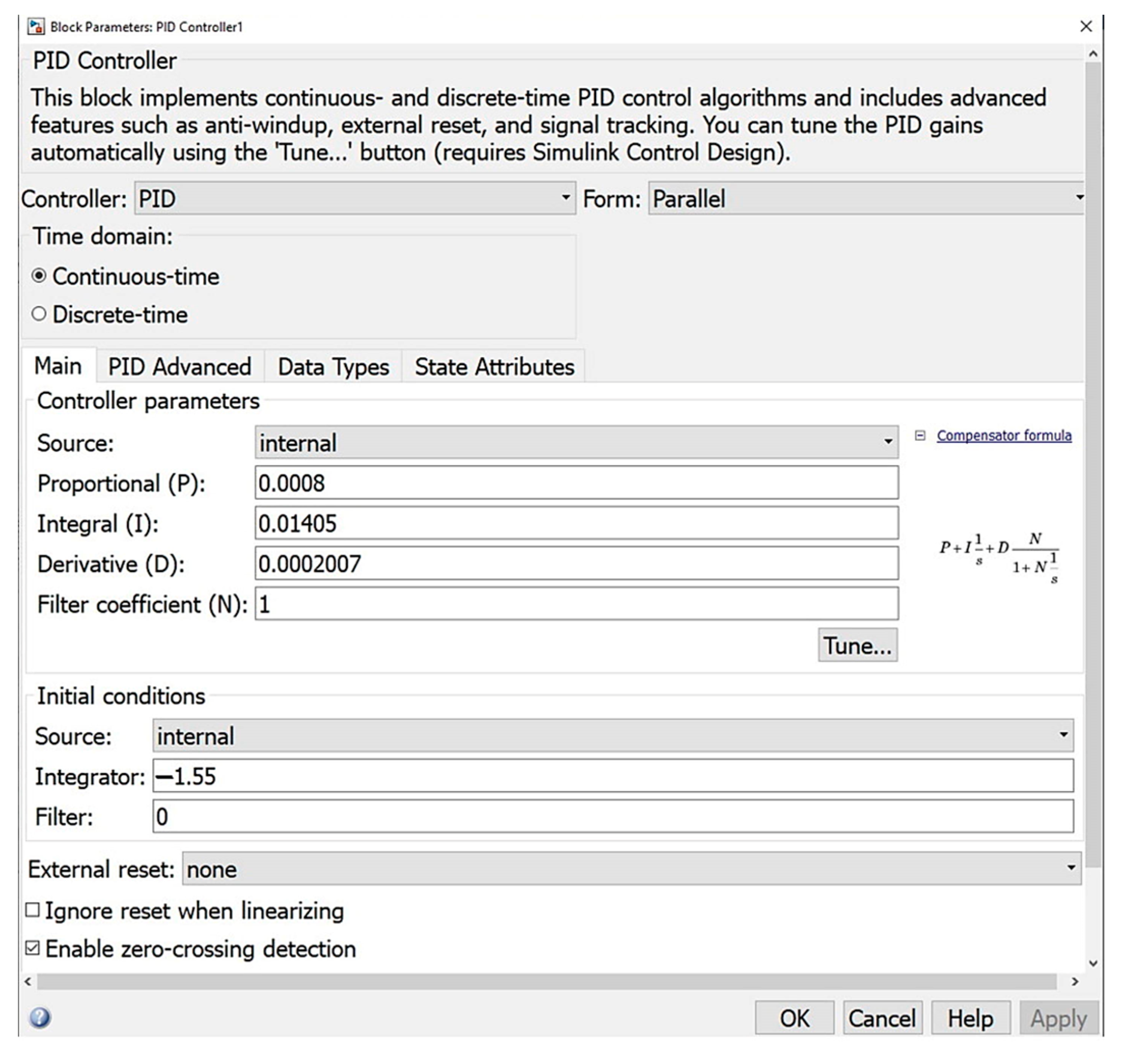Screen dimensions: 1124x1064
Task: Click the Proportional (P) input field
Action: [576, 483]
